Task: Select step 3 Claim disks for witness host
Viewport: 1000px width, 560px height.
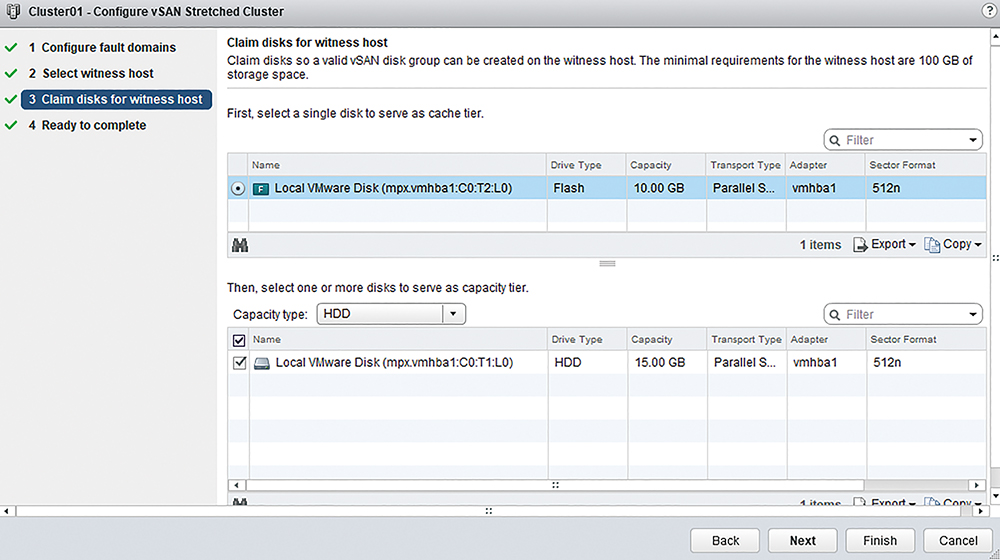Action: point(116,99)
